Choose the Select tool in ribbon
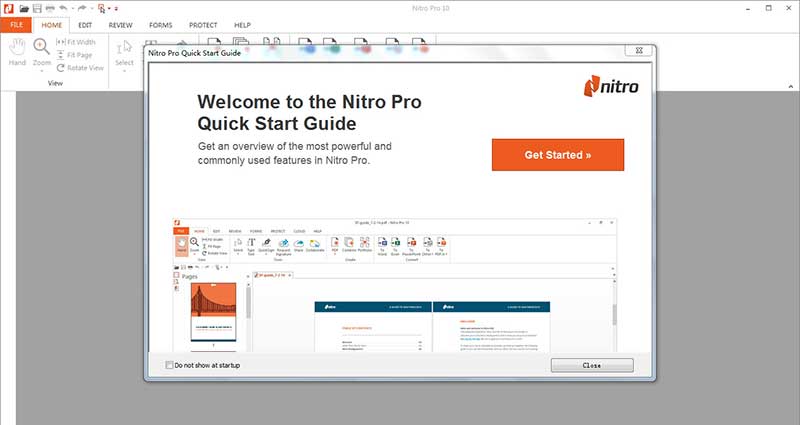Viewport: 800px width, 425px height. pos(124,53)
